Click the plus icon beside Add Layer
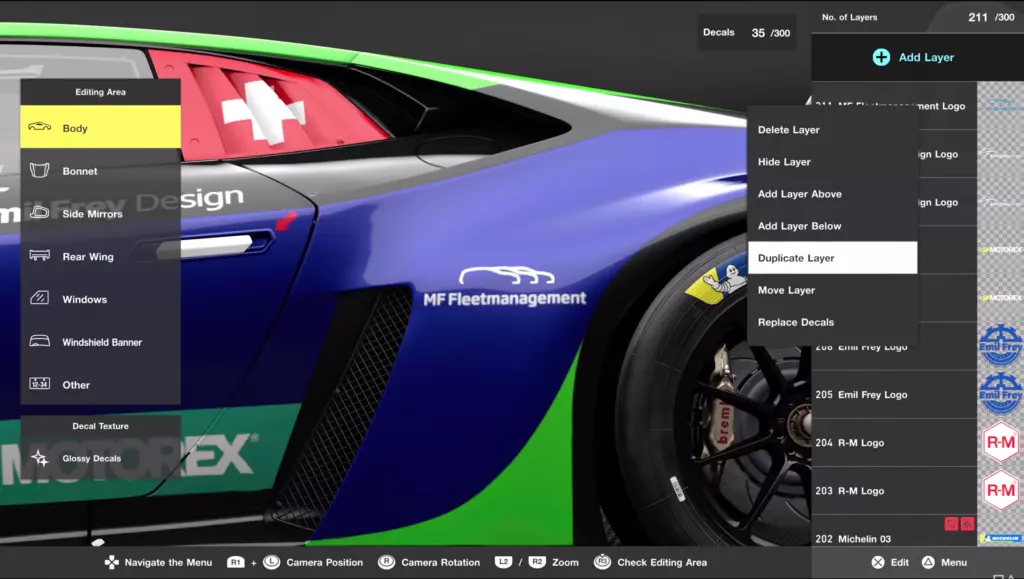 pos(881,57)
